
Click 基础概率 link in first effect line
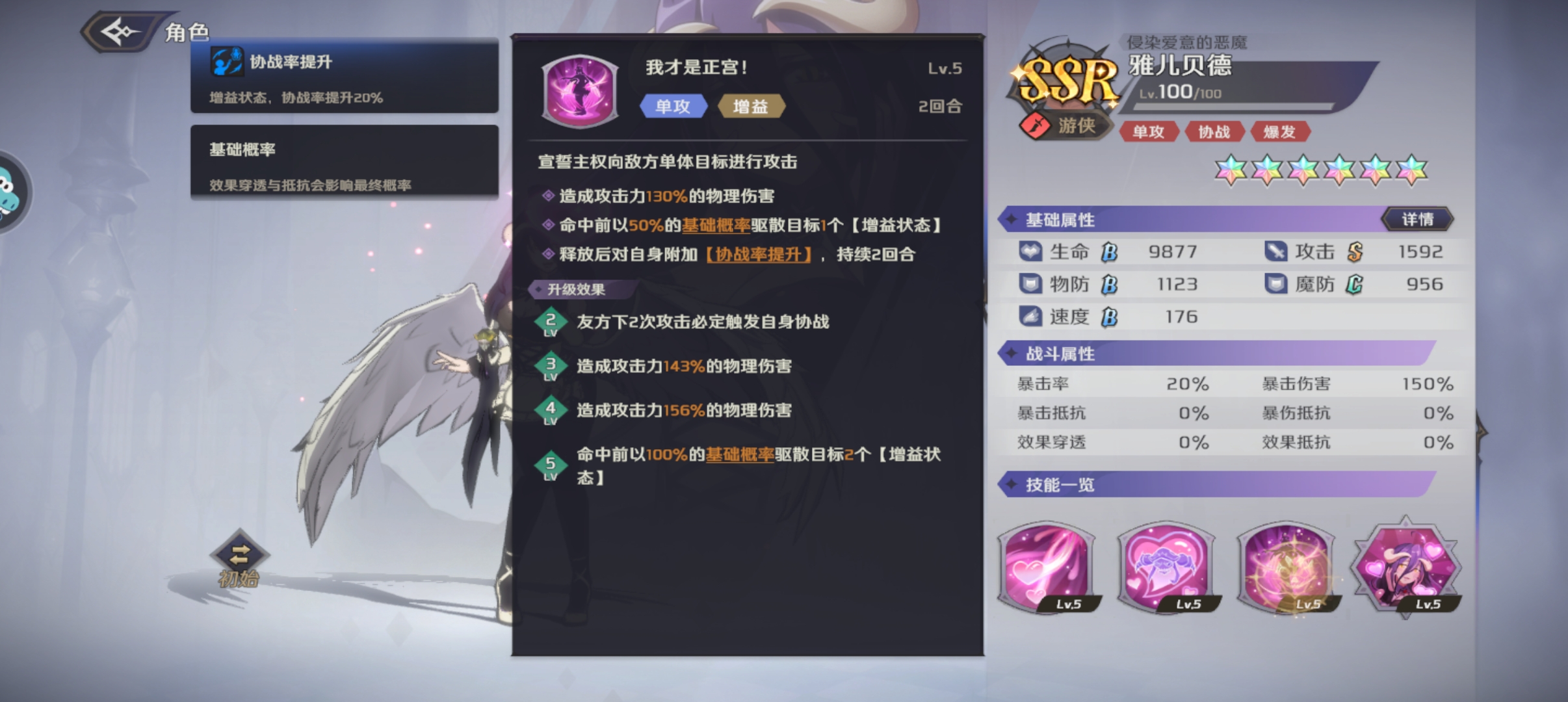pos(716,226)
